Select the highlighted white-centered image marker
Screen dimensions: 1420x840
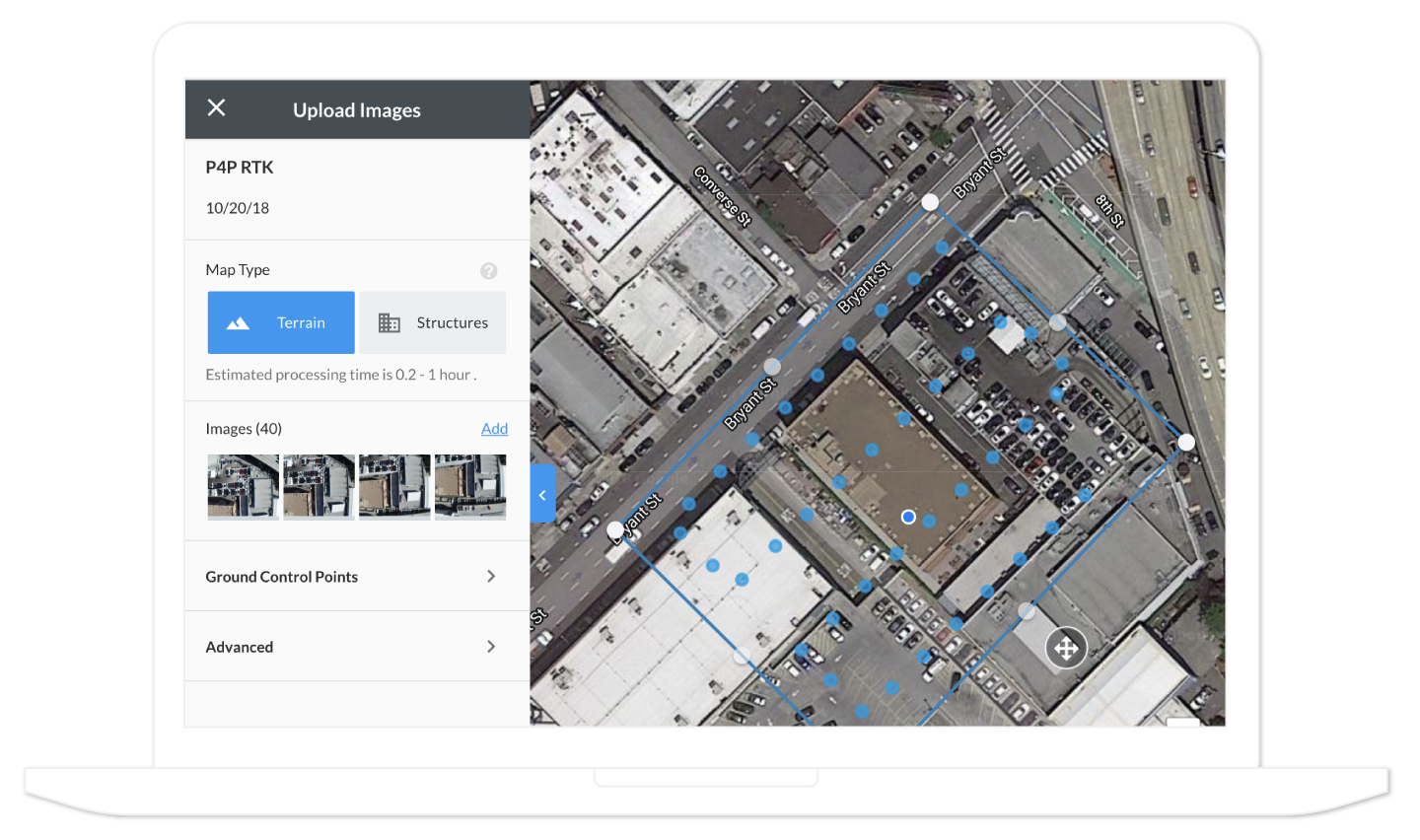(908, 517)
